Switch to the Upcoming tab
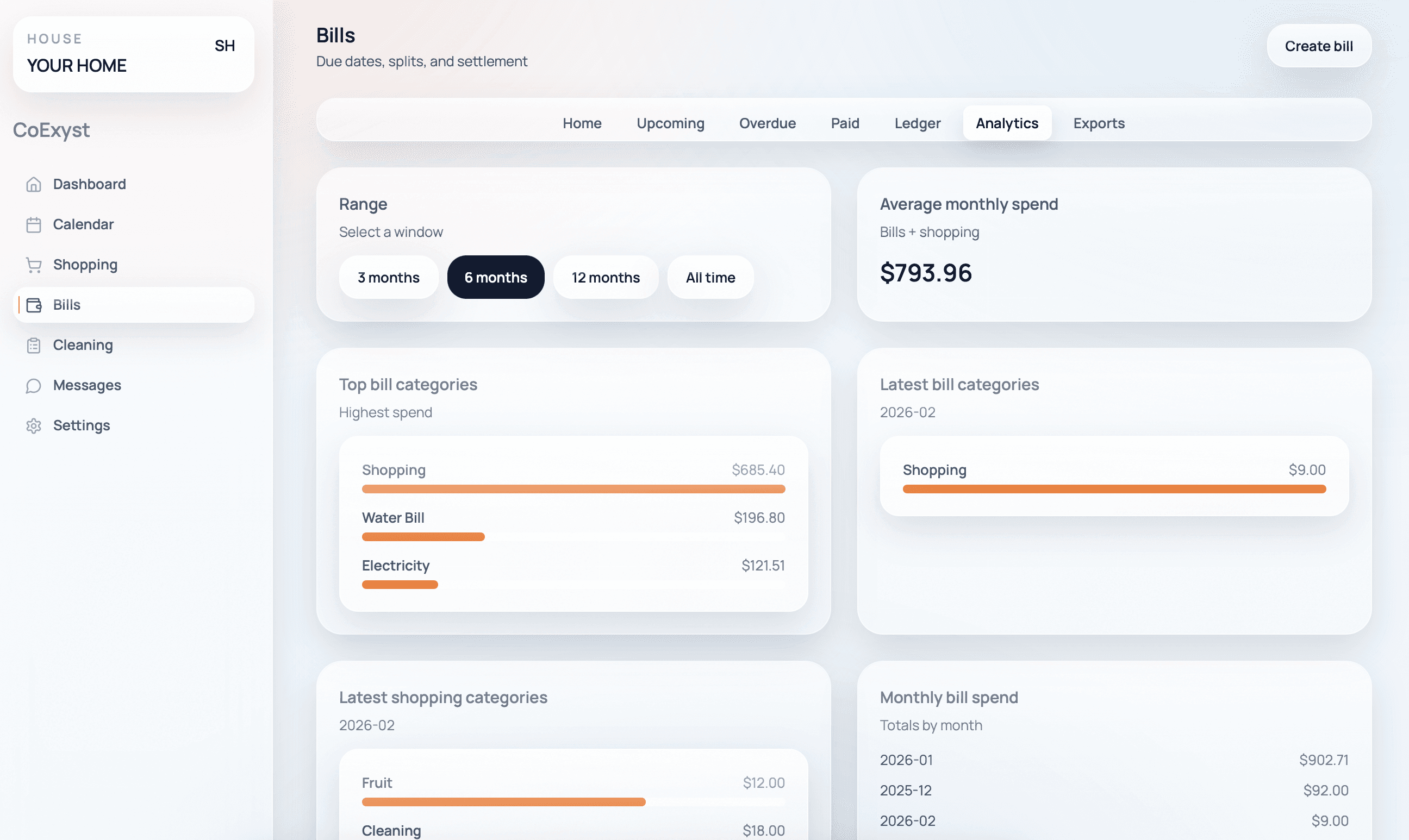 [x=670, y=123]
